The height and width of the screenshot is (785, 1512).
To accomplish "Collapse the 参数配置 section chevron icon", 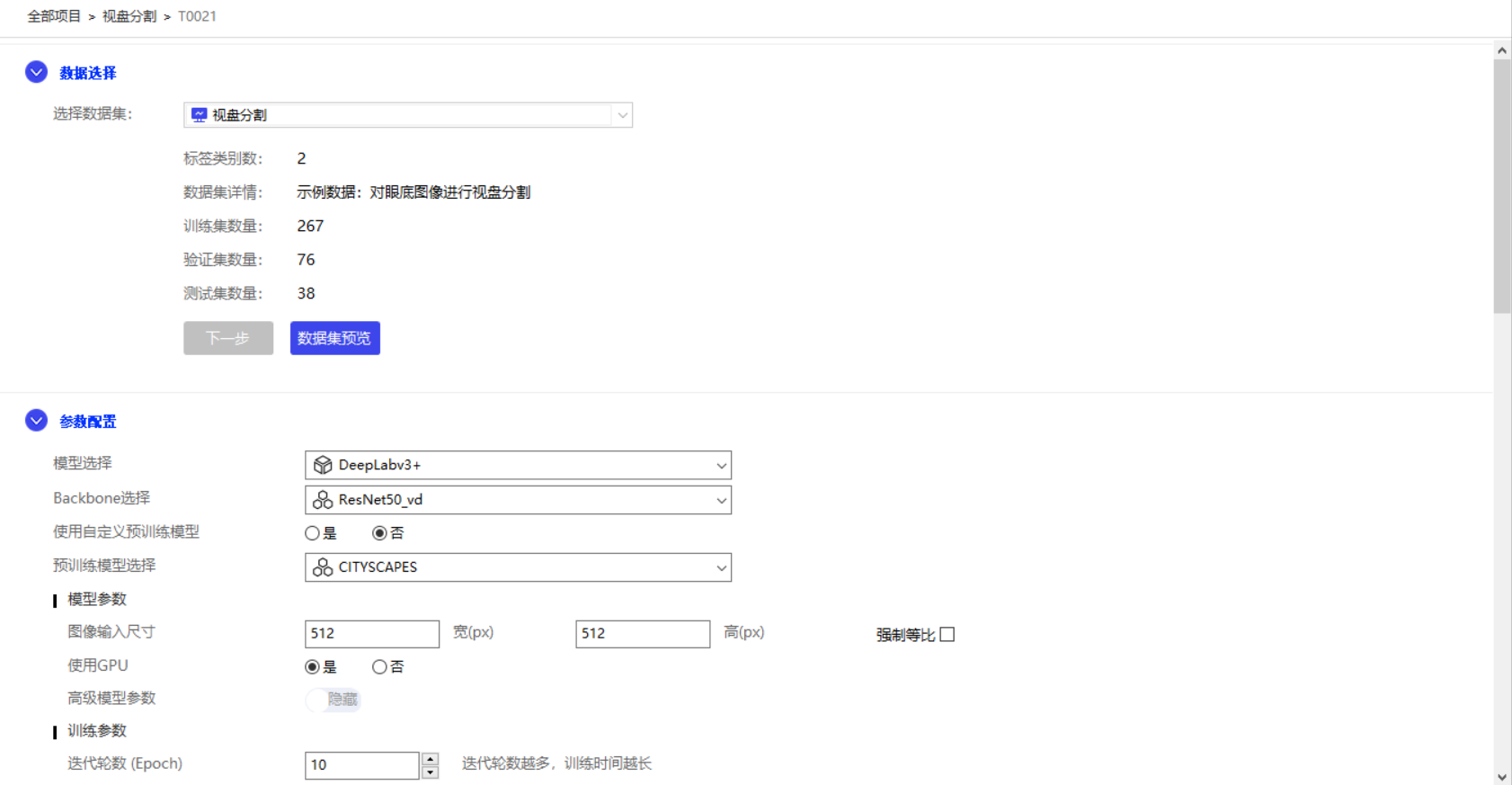I will (36, 420).
